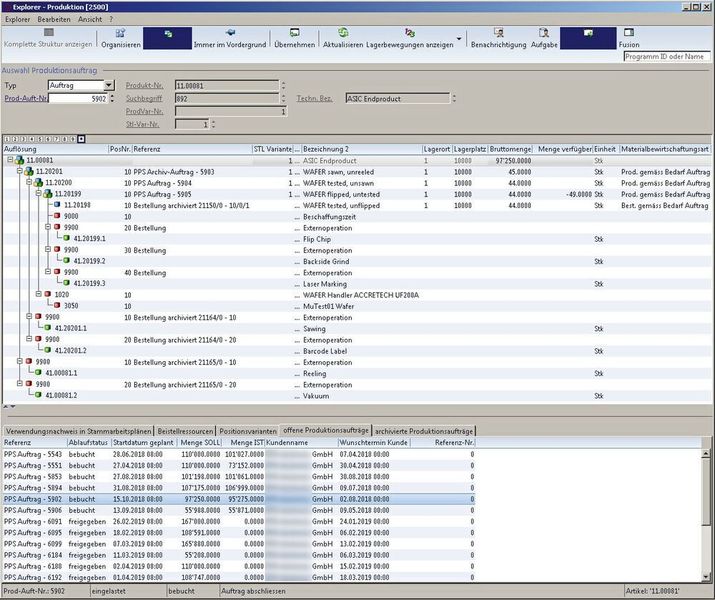Switch to the Beistellressourcen tab
The image size is (715, 600).
(x=185, y=431)
